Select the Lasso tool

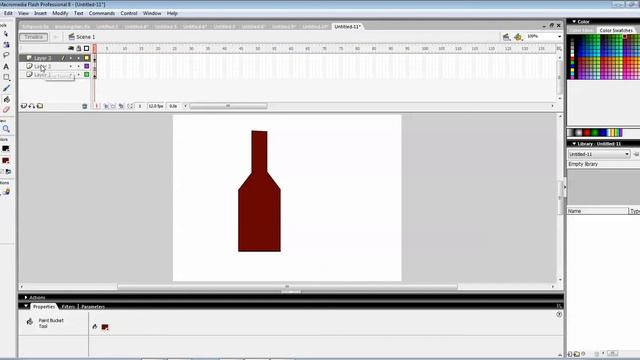[x=6, y=55]
